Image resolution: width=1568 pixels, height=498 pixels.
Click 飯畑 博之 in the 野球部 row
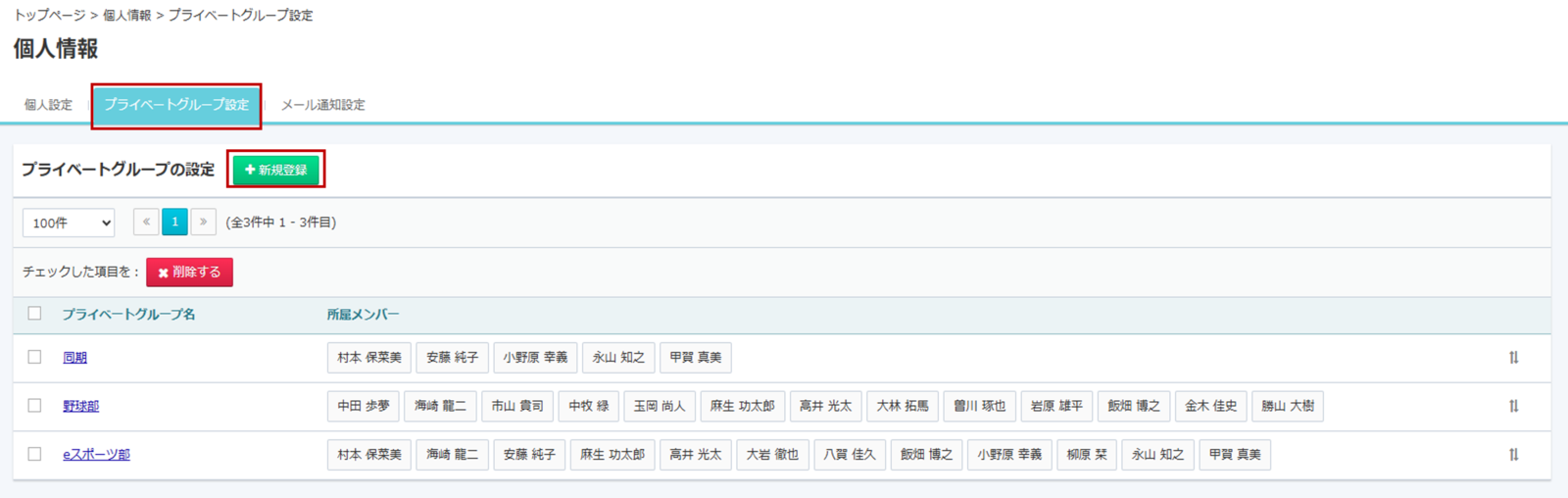[1134, 406]
